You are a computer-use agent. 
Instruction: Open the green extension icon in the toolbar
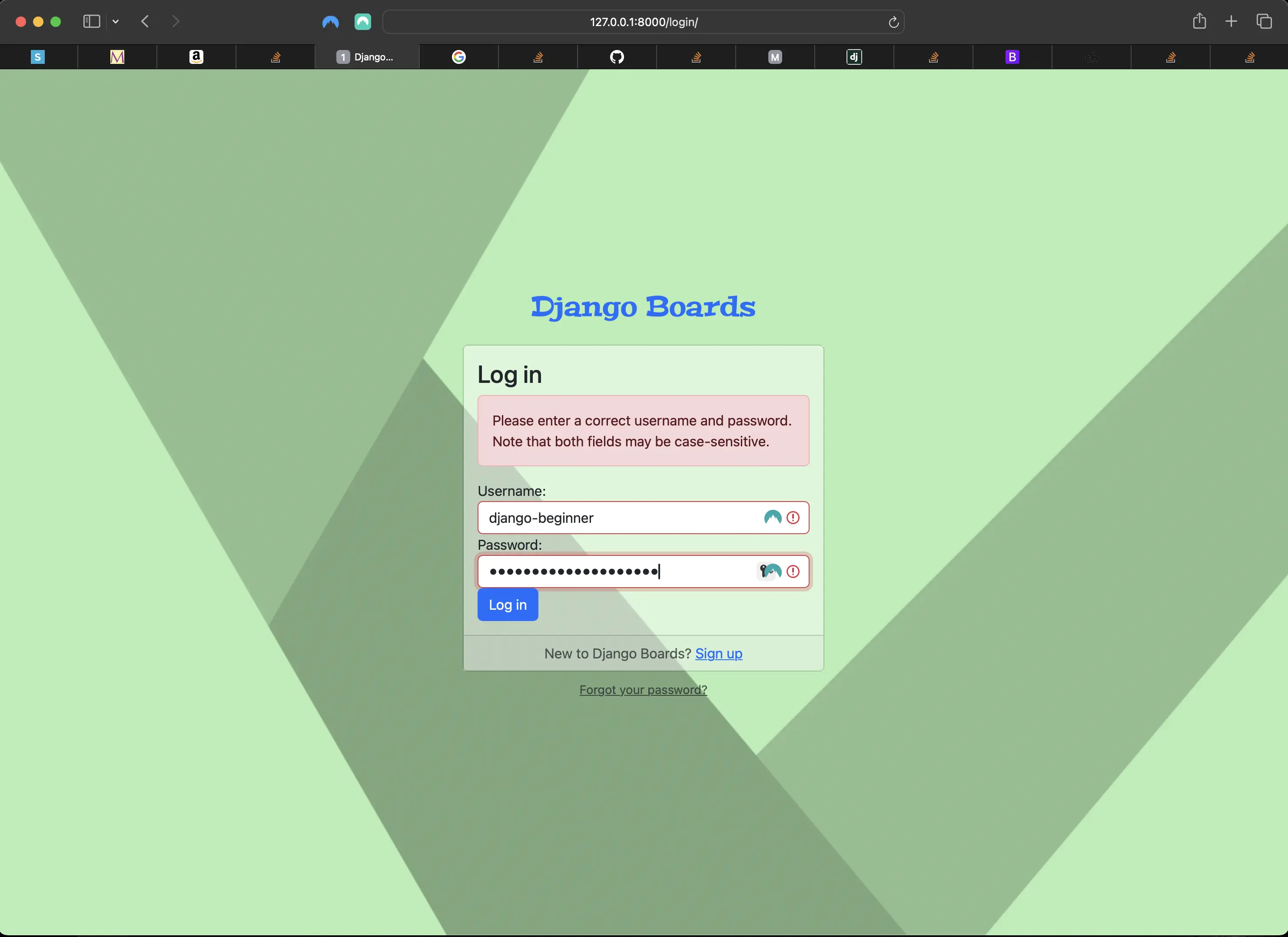pos(363,22)
